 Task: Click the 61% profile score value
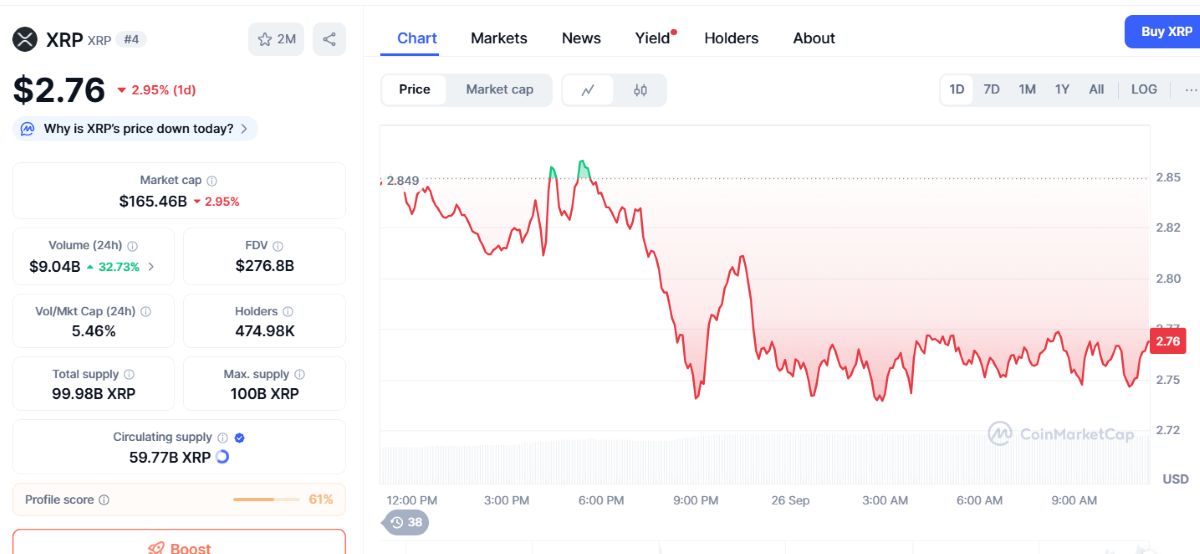[x=321, y=500]
